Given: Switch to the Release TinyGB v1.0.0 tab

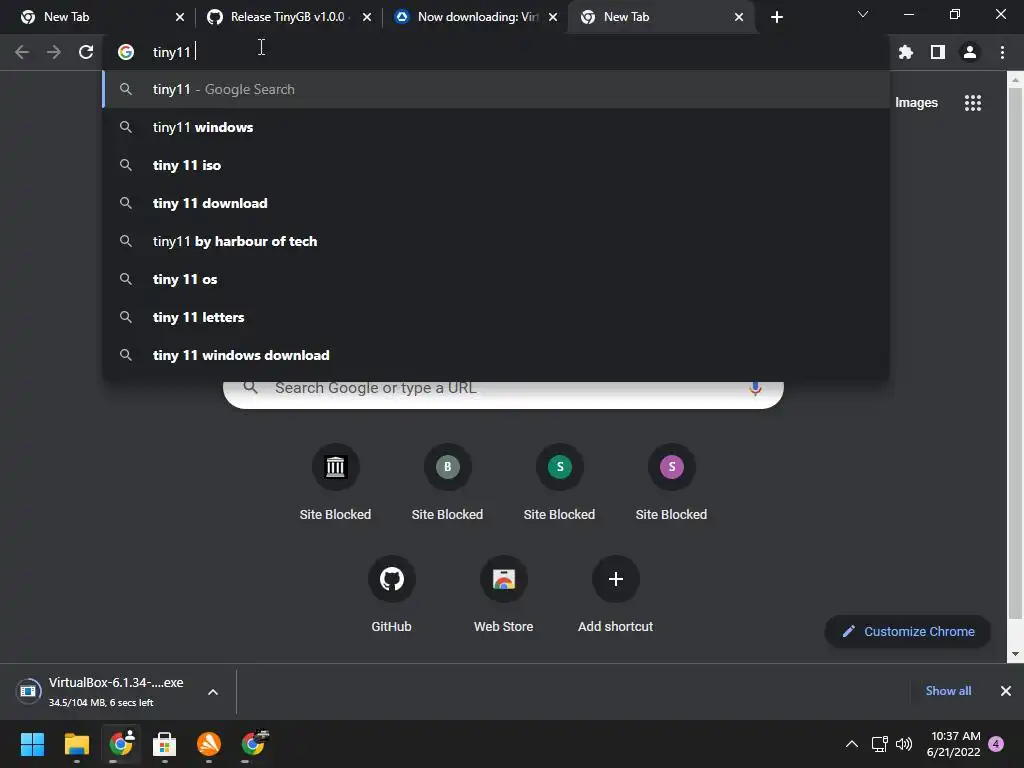Looking at the screenshot, I should click(287, 17).
